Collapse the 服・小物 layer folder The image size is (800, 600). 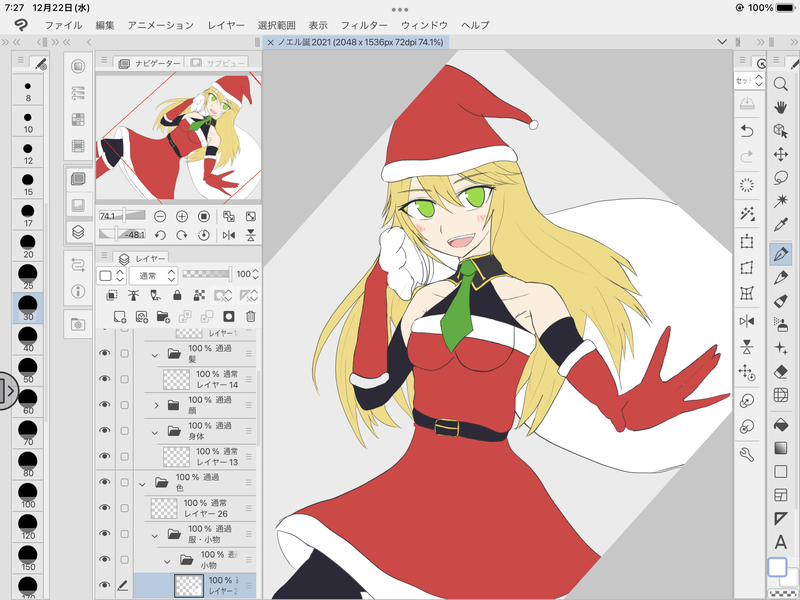tap(155, 535)
